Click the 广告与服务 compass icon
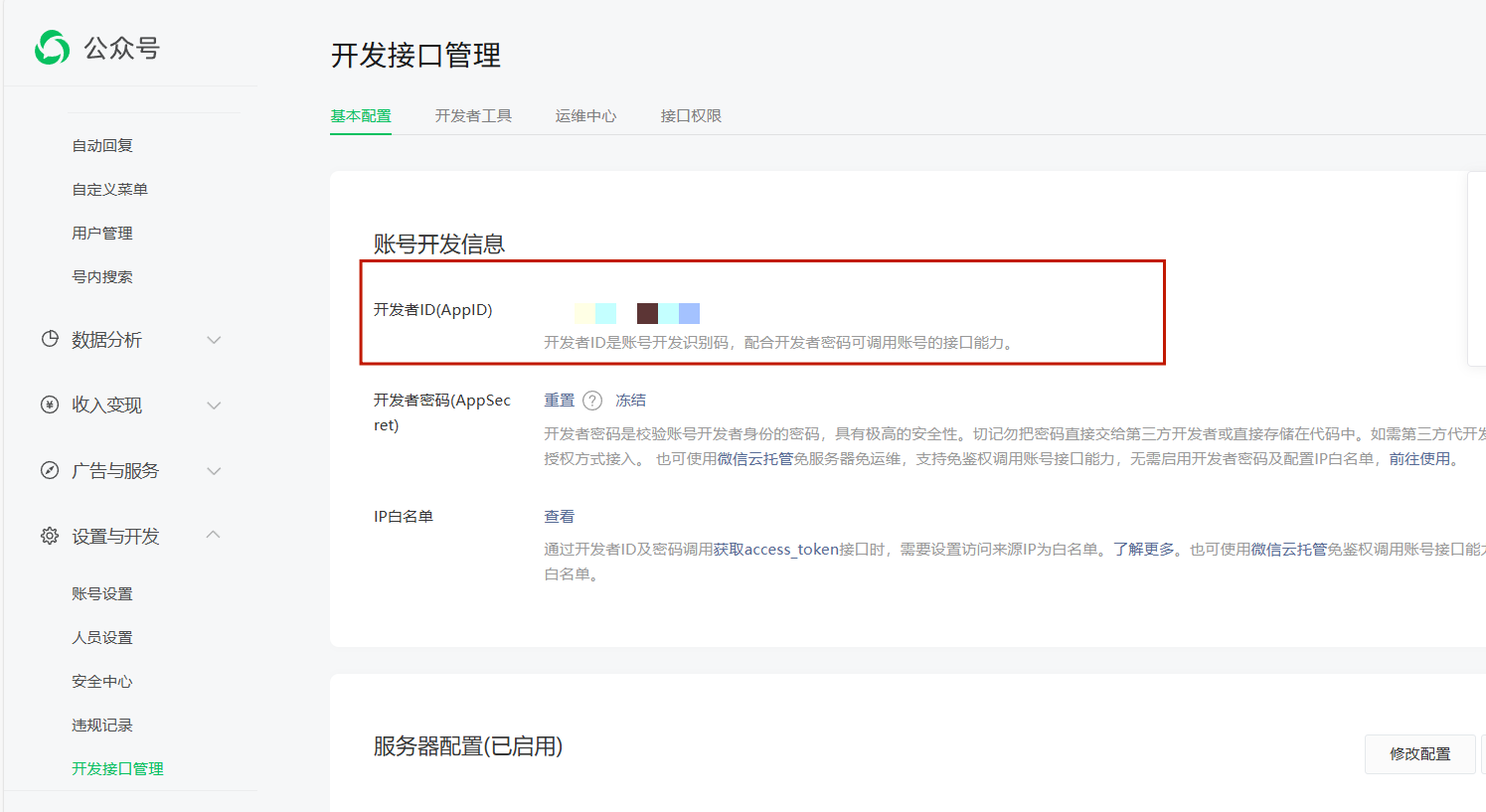 (50, 470)
